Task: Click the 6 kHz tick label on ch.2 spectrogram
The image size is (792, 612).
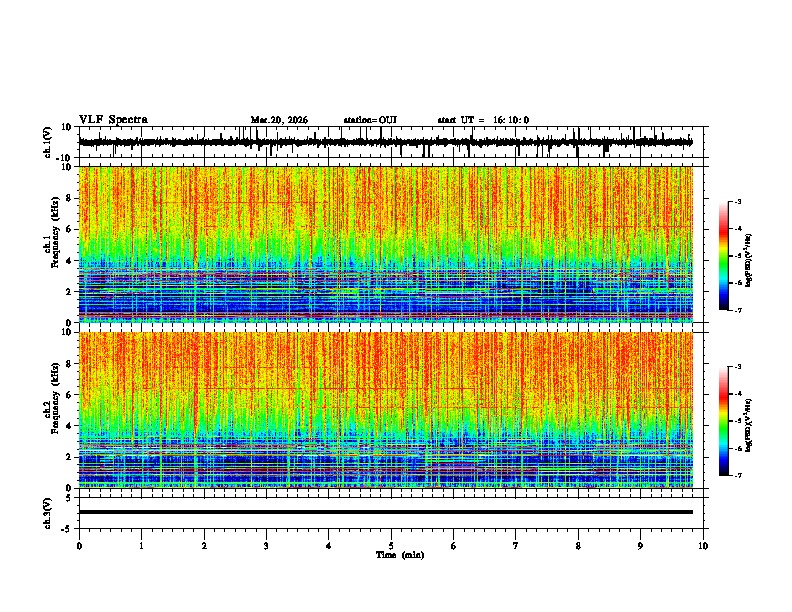Action: click(x=69, y=395)
